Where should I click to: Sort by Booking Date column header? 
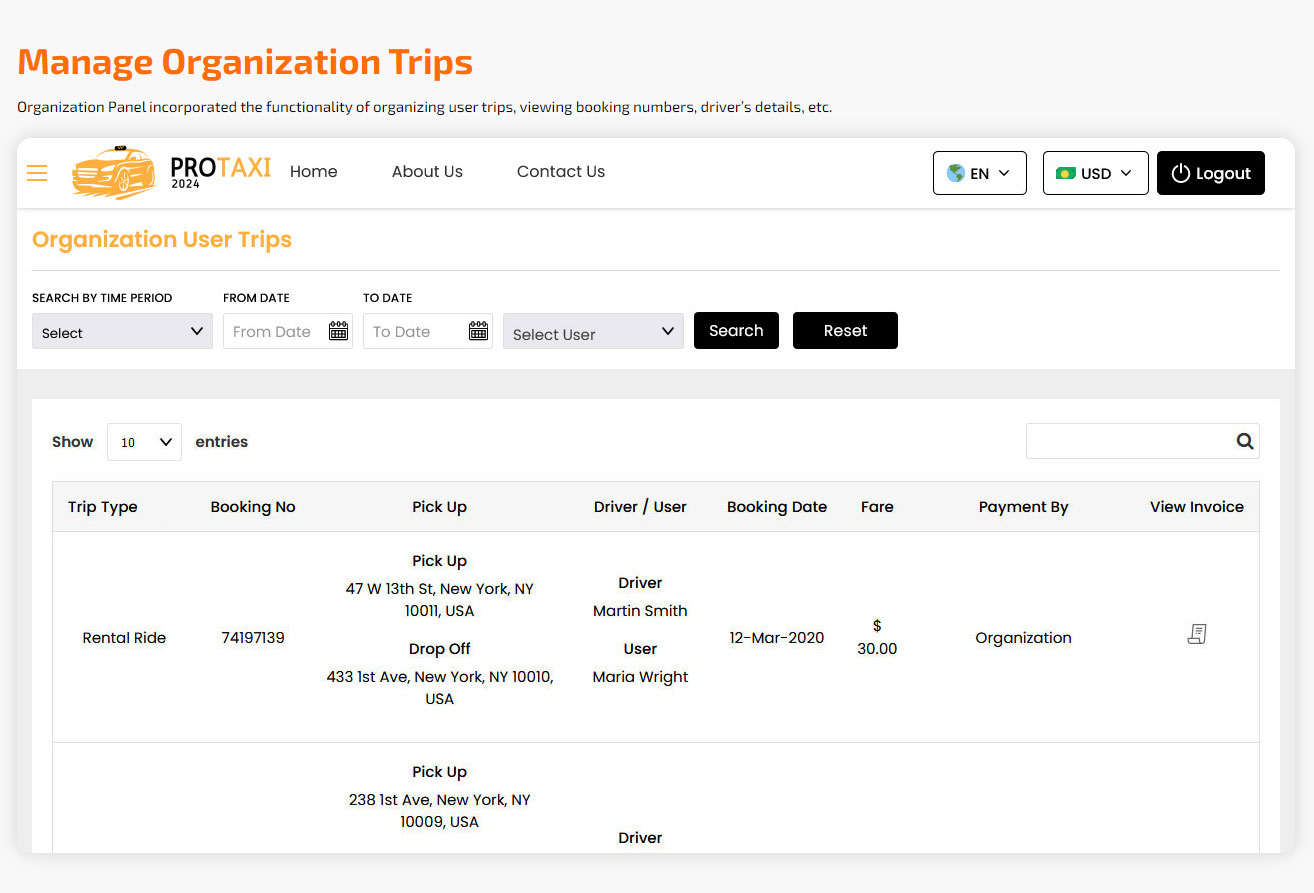777,507
